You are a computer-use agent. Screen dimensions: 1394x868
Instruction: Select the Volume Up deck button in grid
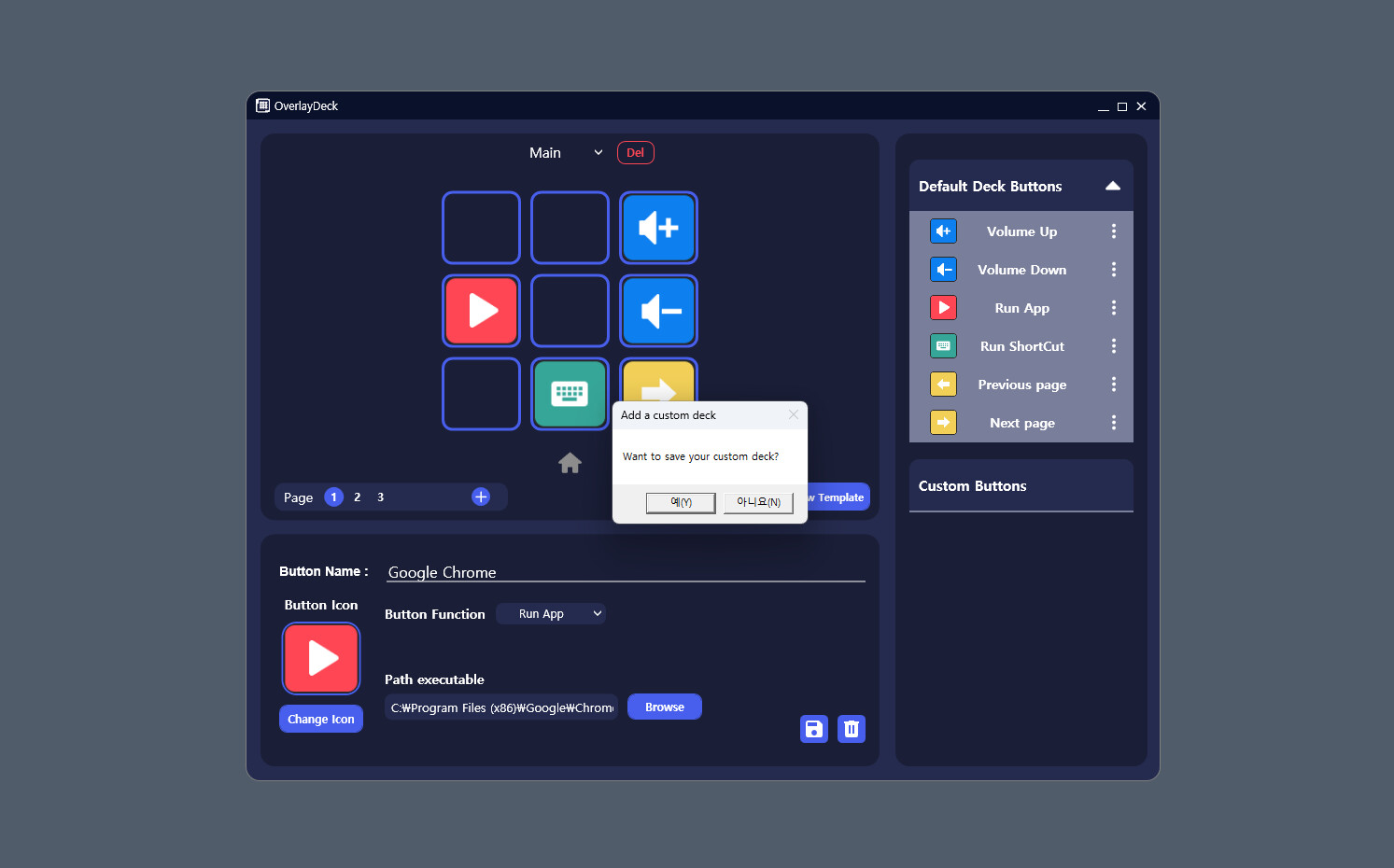coord(658,228)
